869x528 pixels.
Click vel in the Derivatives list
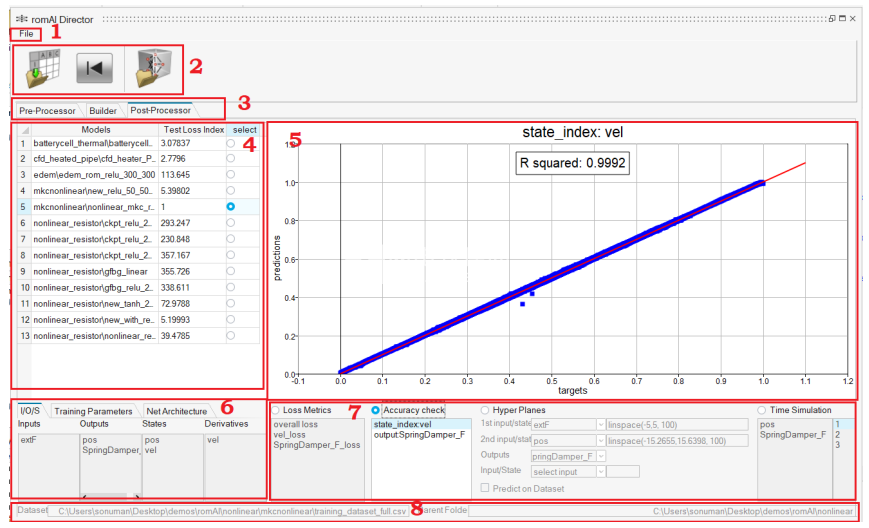(x=213, y=440)
